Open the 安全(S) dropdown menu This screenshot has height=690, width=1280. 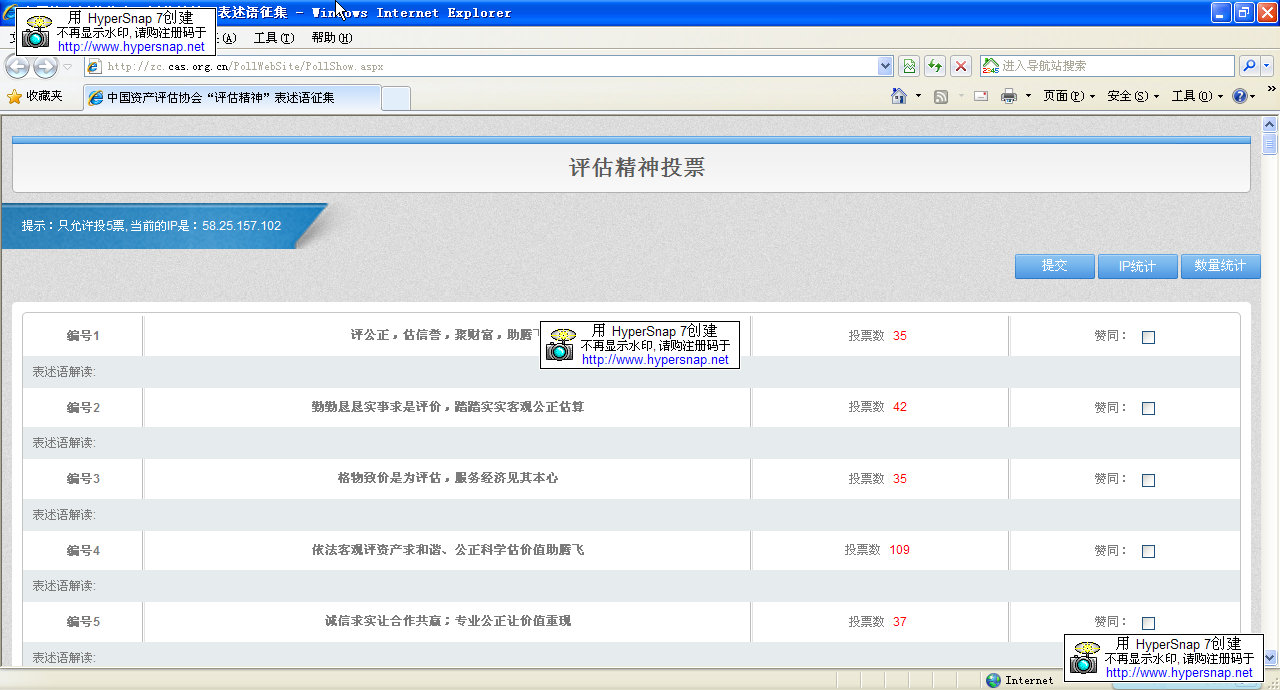[1133, 96]
